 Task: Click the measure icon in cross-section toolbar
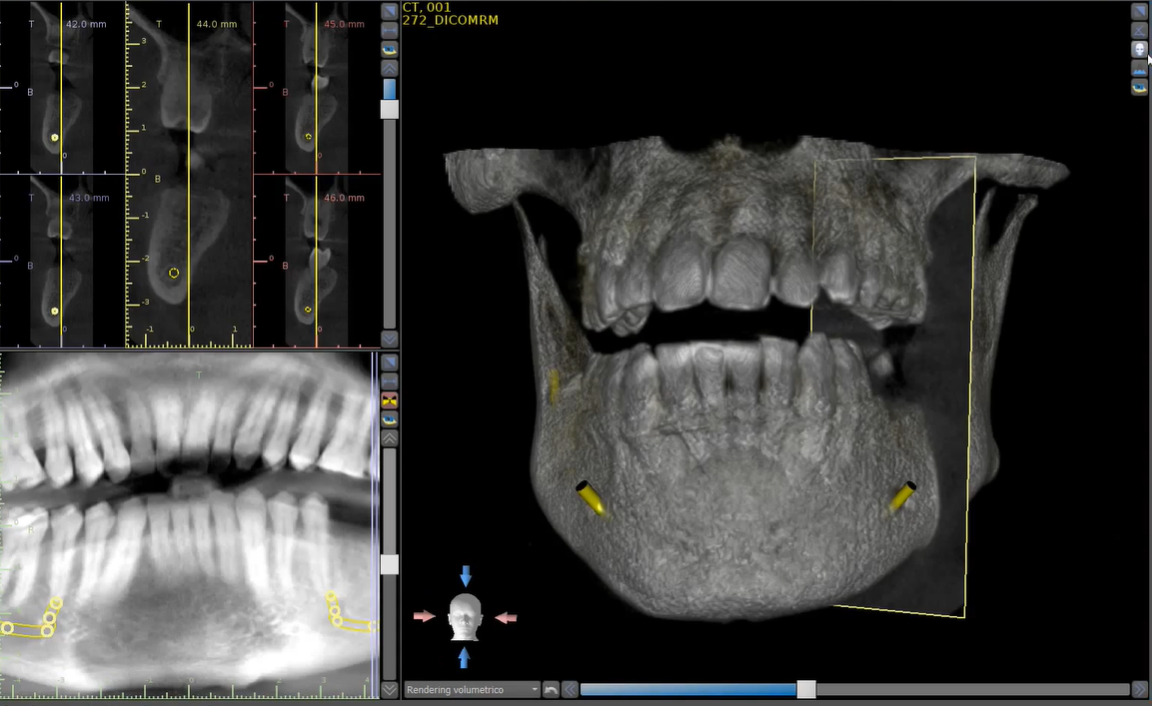pyautogui.click(x=389, y=30)
